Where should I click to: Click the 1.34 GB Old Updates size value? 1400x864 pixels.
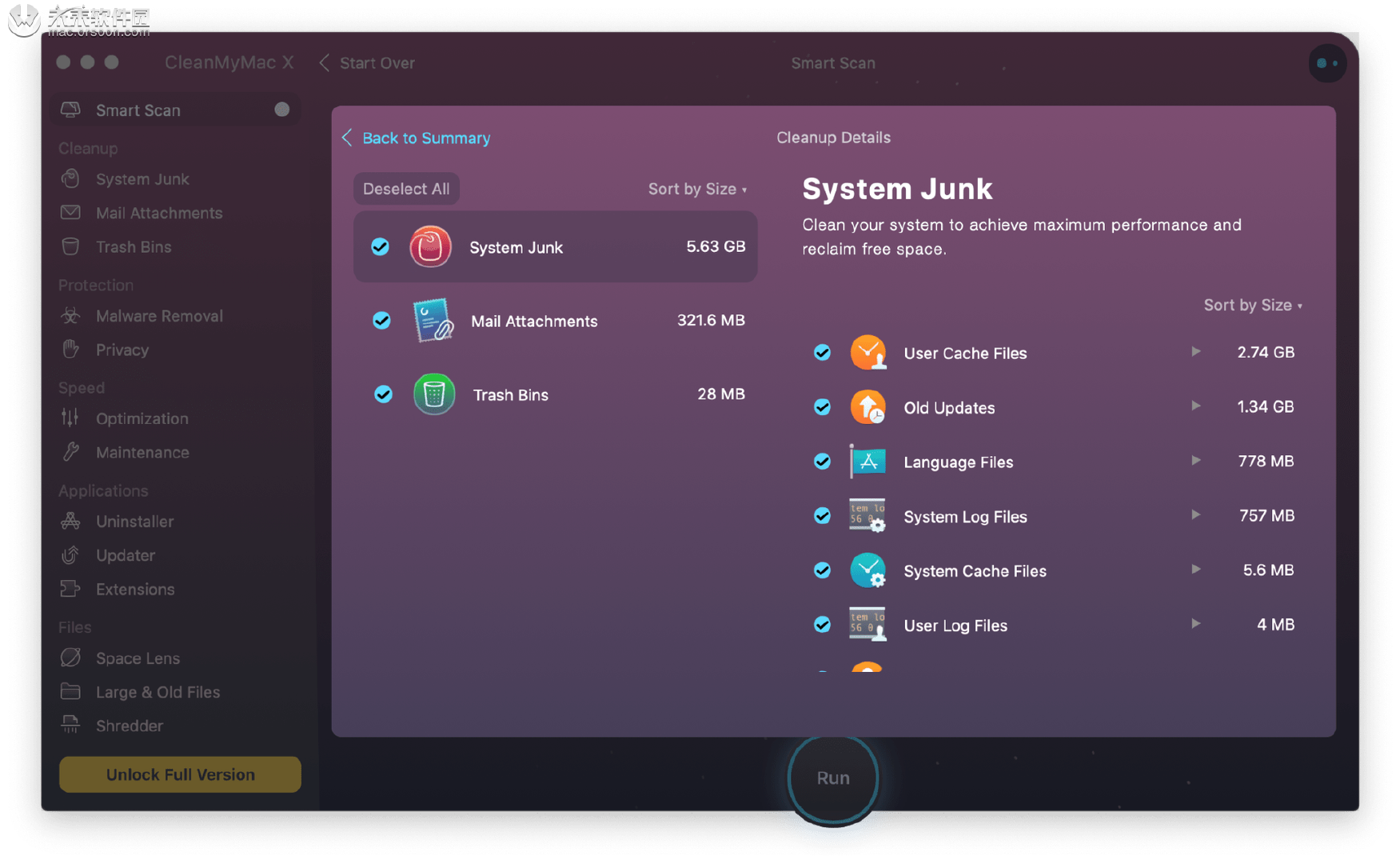[1266, 406]
